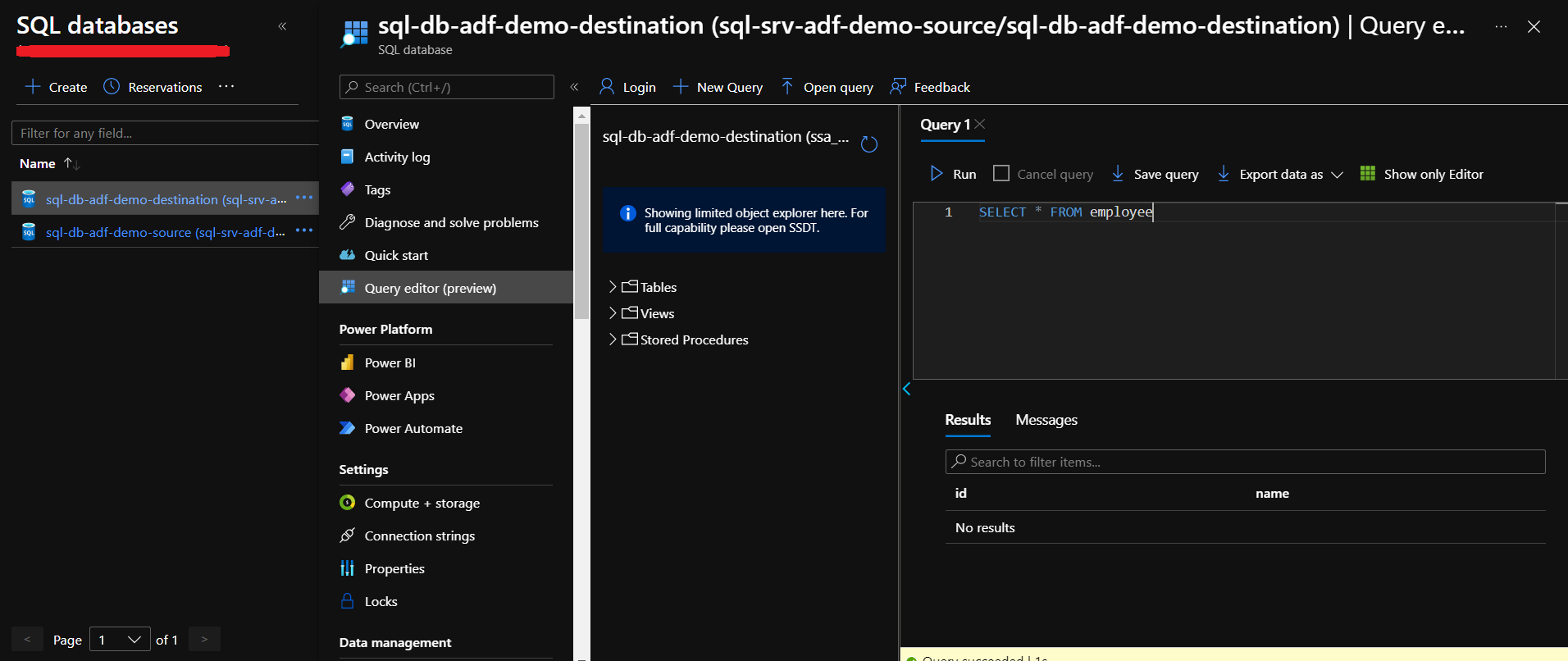Click Show only Editor grid icon
The image size is (1568, 661).
coord(1368,174)
